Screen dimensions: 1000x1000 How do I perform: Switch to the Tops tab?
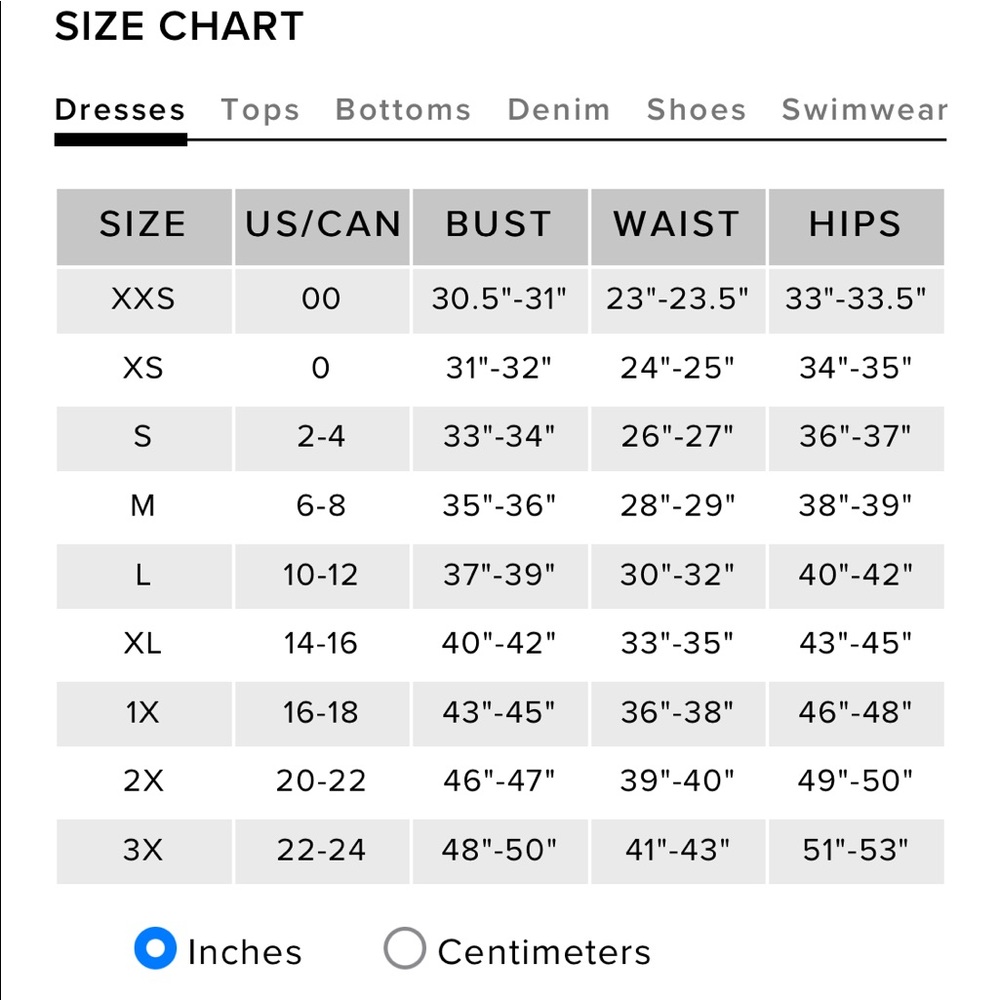(x=260, y=110)
